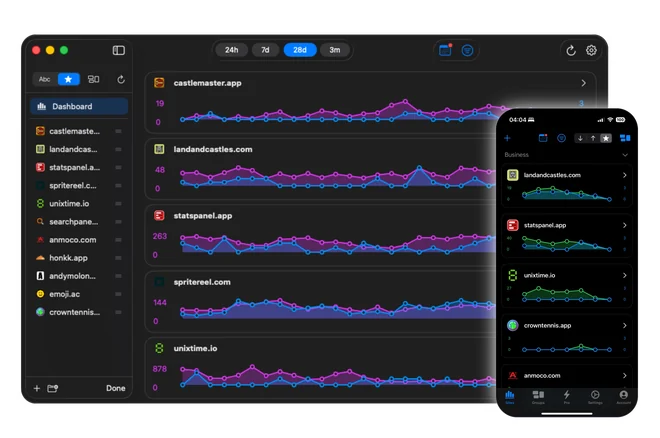Tap the Groups tab on the phone
The width and height of the screenshot is (660, 438).
tap(538, 397)
